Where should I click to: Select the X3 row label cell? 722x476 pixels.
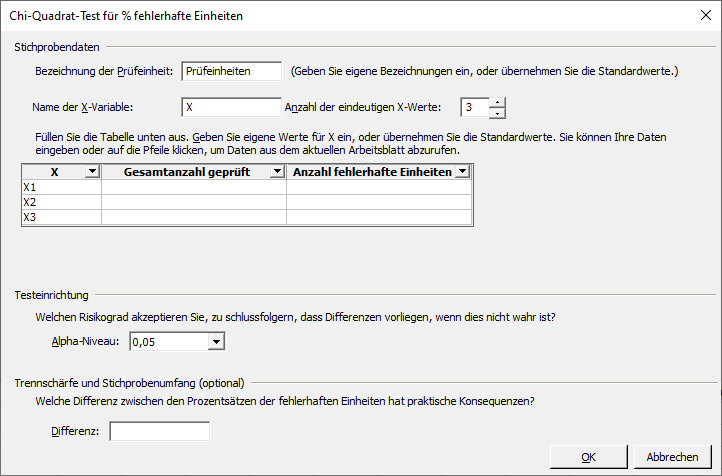[x=62, y=217]
